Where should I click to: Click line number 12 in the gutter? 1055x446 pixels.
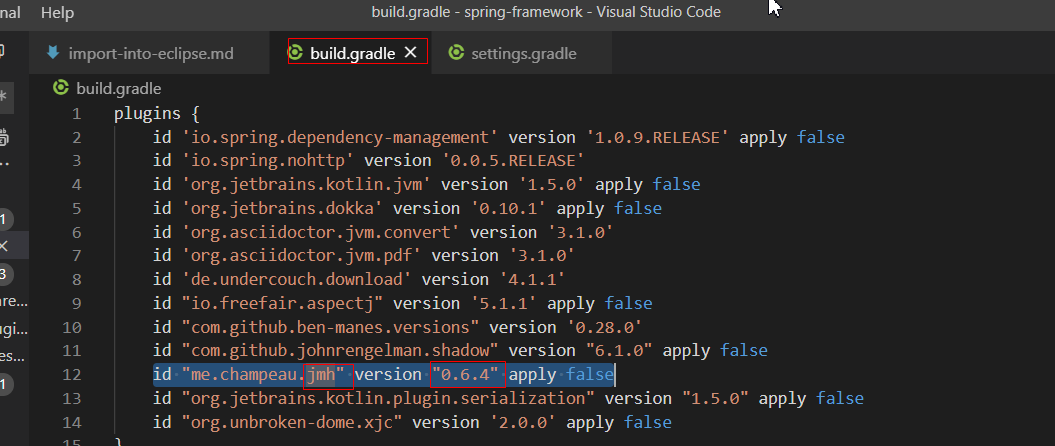tap(71, 374)
